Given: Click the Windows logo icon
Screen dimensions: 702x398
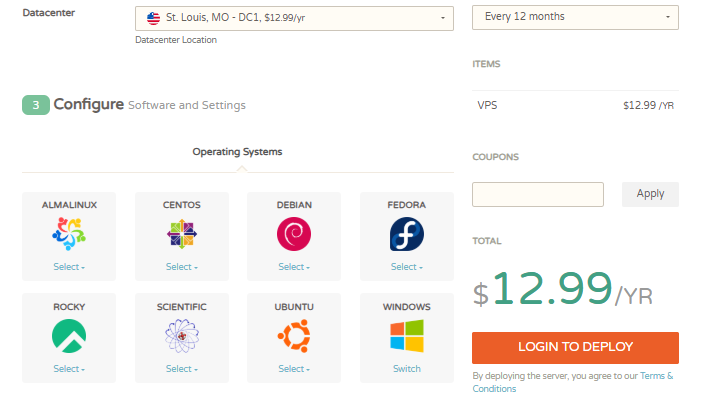Looking at the screenshot, I should tap(407, 336).
